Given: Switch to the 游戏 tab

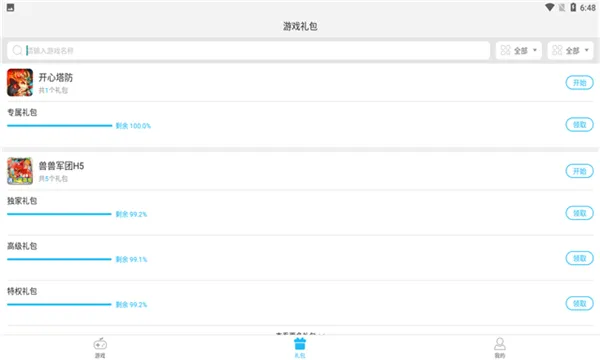Looking at the screenshot, I should (100, 348).
